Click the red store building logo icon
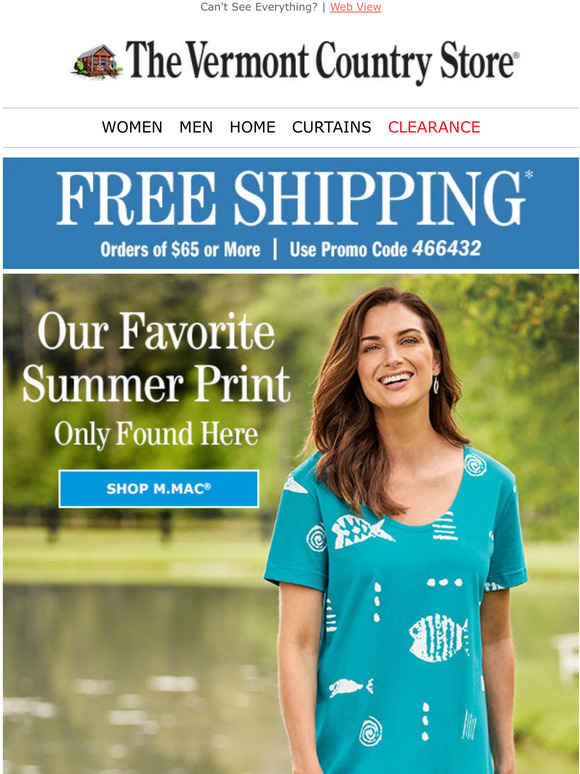Screen dimensions: 580x774 (x=97, y=61)
